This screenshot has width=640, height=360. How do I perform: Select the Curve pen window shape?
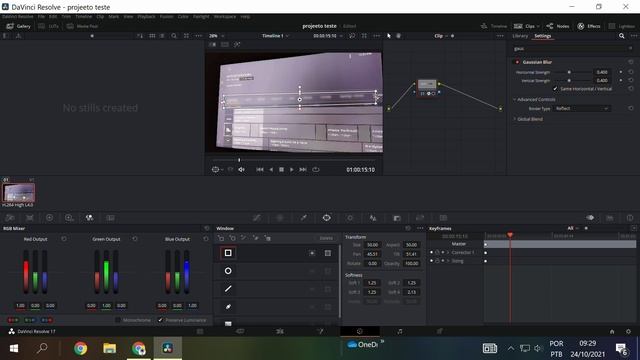[228, 307]
